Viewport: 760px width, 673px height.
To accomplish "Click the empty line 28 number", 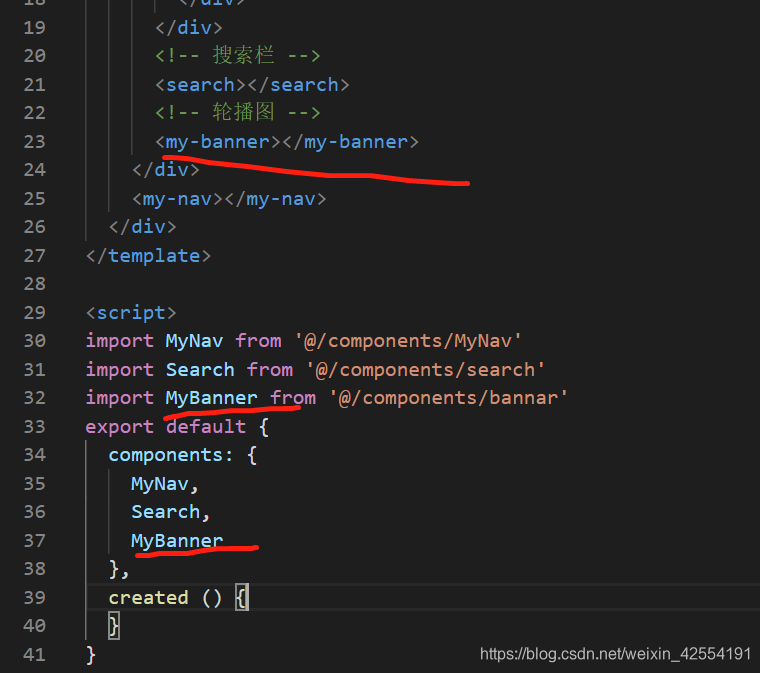I will pyautogui.click(x=34, y=284).
